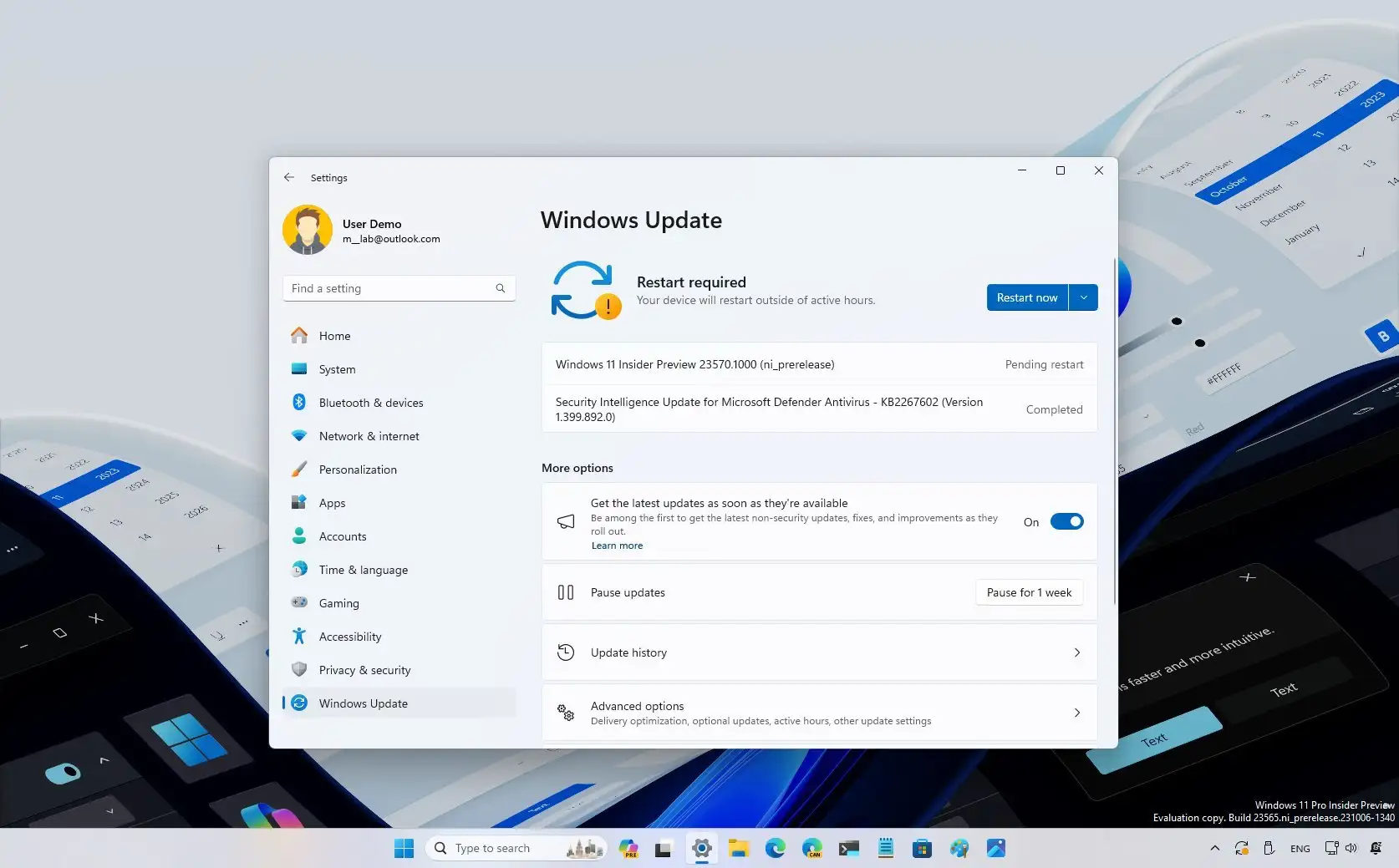This screenshot has width=1399, height=868.
Task: Expand hidden icons in the system tray
Action: point(1214,847)
